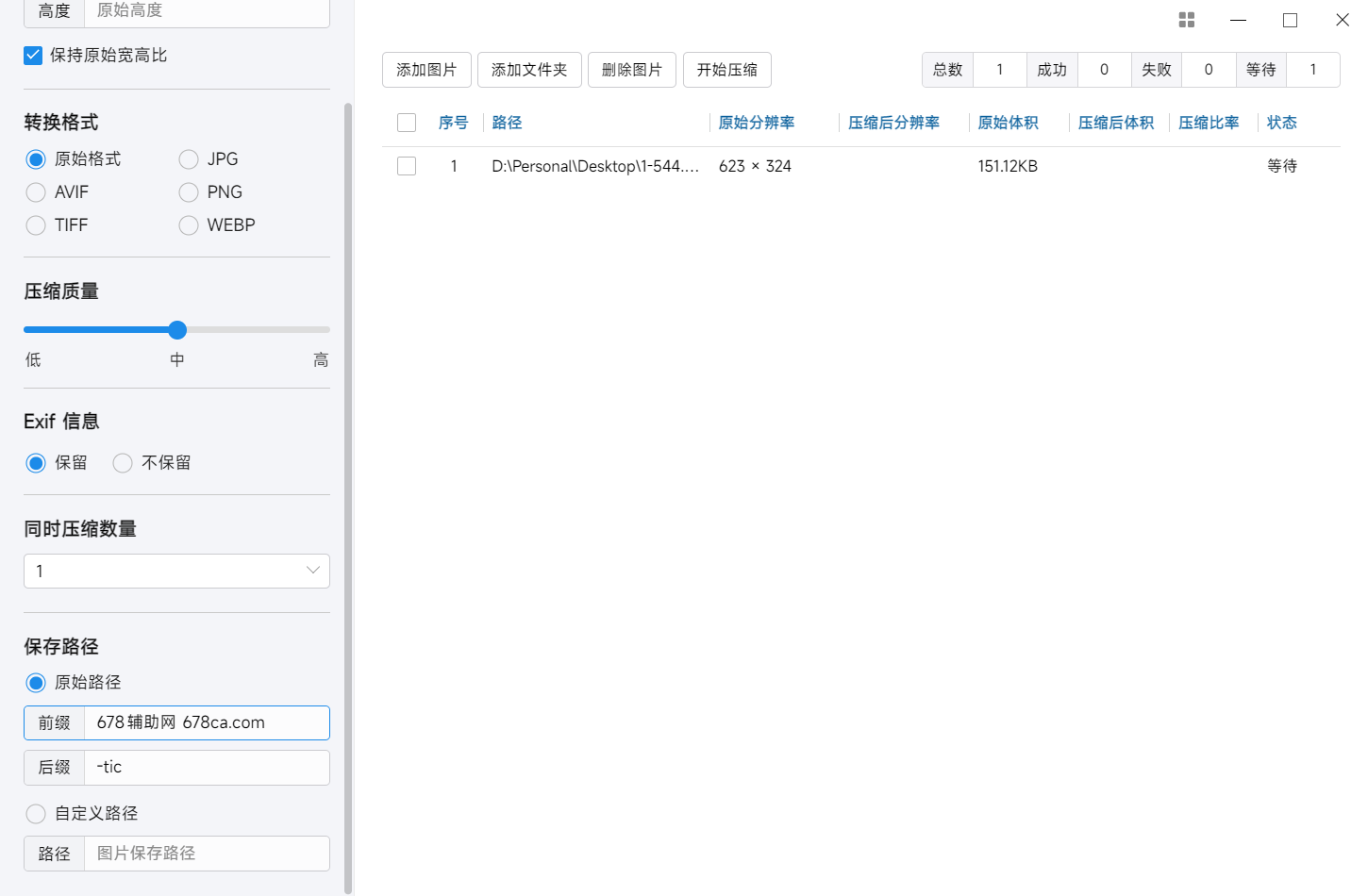Select JPG as the conversion format
1368x896 pixels.
click(187, 158)
